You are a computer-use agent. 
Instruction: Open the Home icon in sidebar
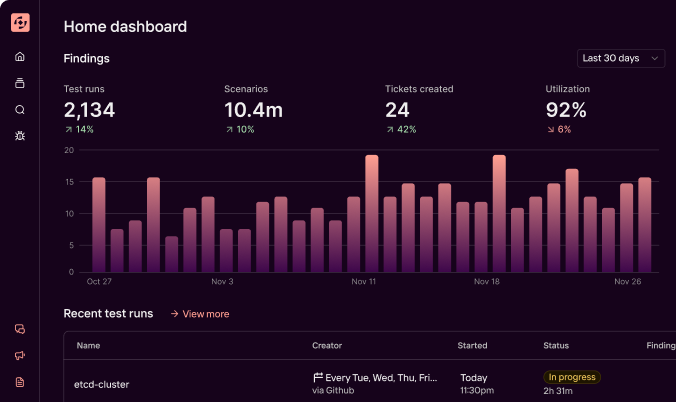[20, 57]
